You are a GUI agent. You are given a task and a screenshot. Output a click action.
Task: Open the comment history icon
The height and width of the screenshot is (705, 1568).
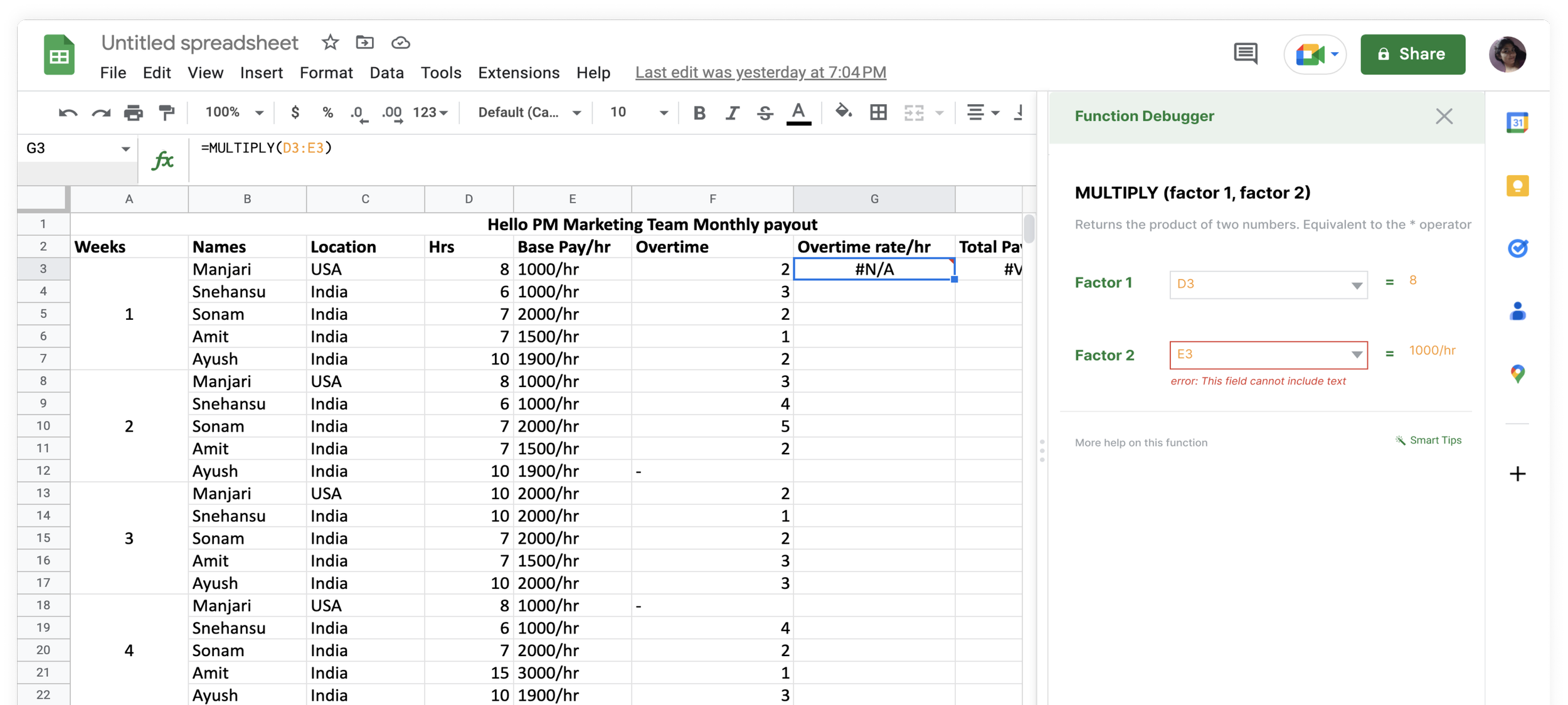(x=1246, y=54)
